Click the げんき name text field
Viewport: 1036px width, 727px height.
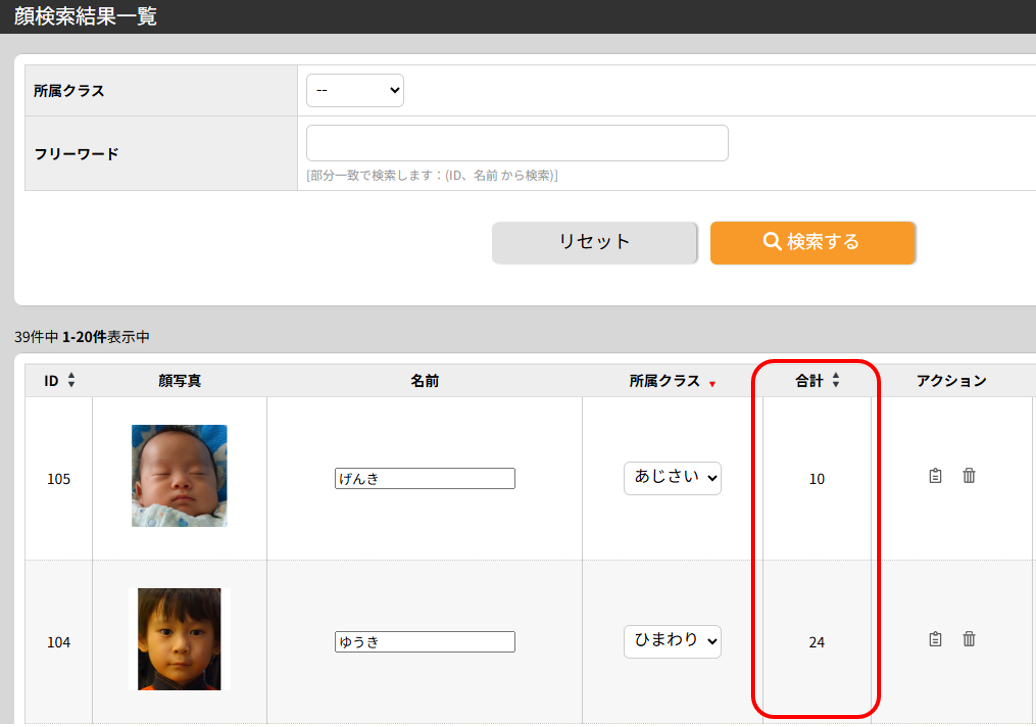[x=425, y=479]
